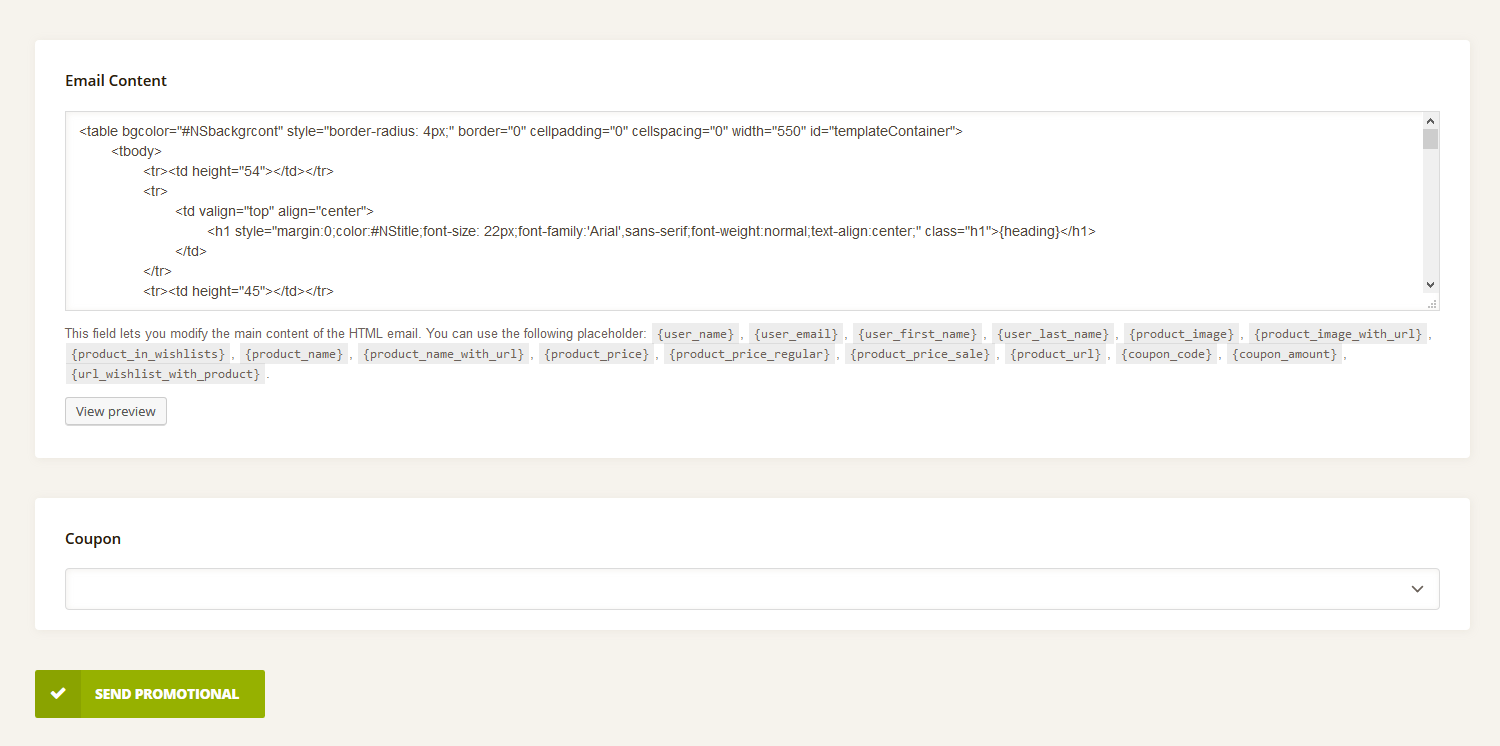Click the {user_first_name} placeholder
This screenshot has width=1500, height=746.
(x=917, y=334)
